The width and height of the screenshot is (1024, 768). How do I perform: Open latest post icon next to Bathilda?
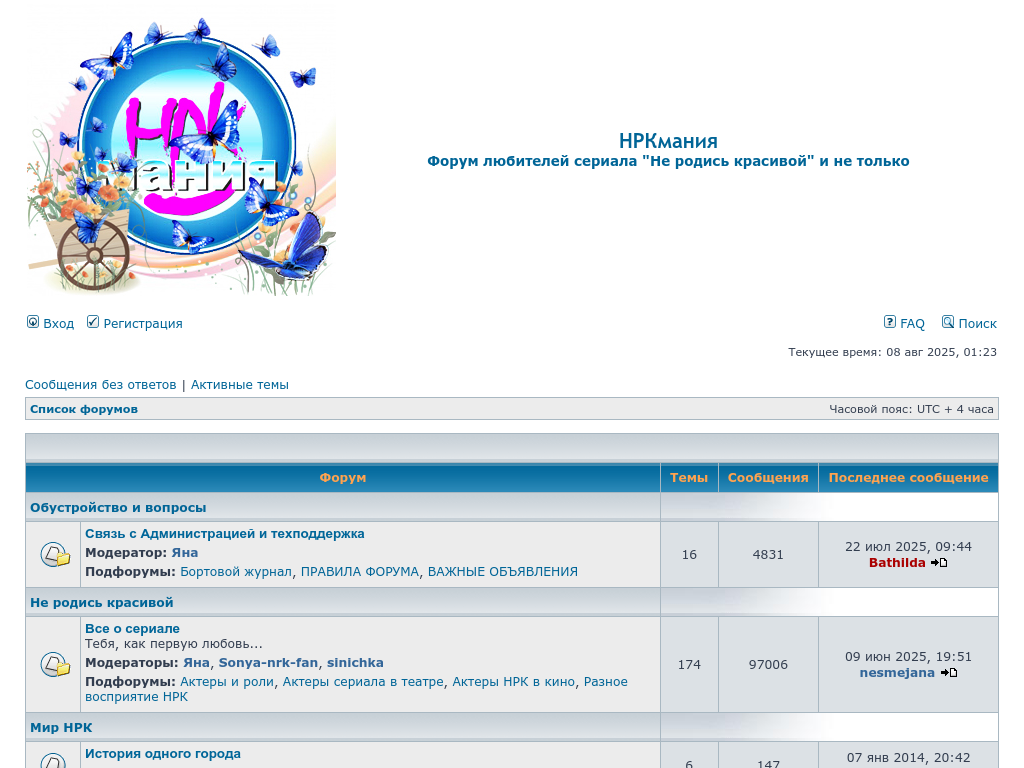click(939, 563)
